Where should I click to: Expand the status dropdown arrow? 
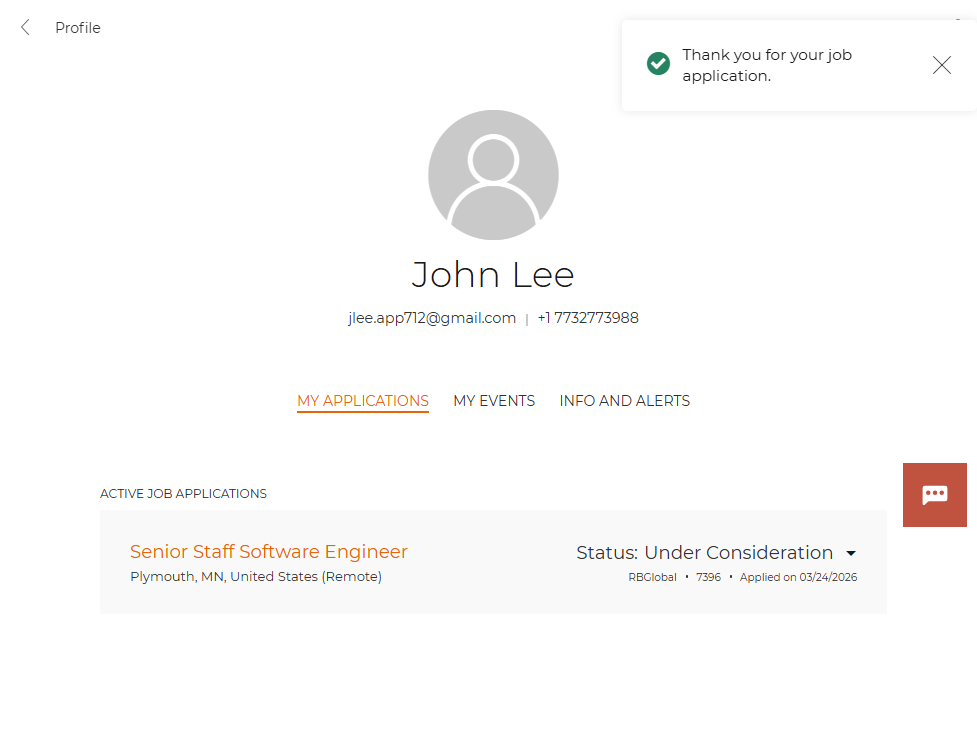coord(851,553)
